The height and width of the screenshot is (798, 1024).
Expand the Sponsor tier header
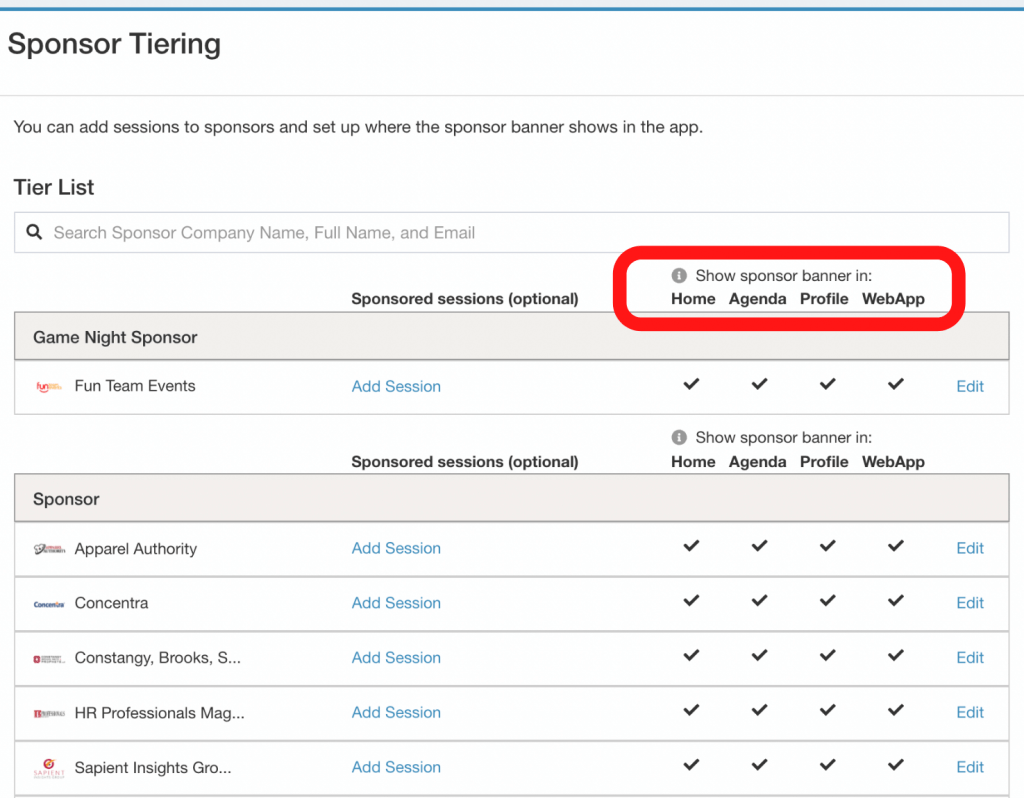pos(66,499)
